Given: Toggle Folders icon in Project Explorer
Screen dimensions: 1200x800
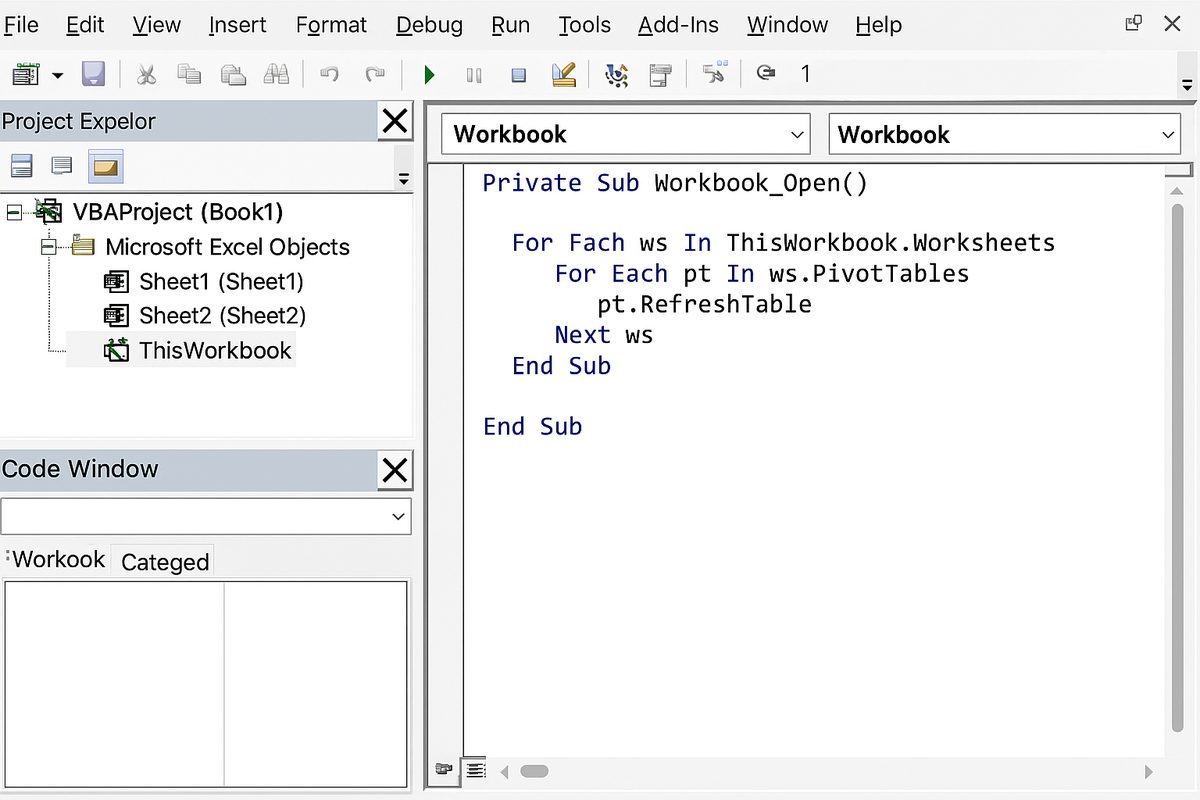Looking at the screenshot, I should click(105, 166).
